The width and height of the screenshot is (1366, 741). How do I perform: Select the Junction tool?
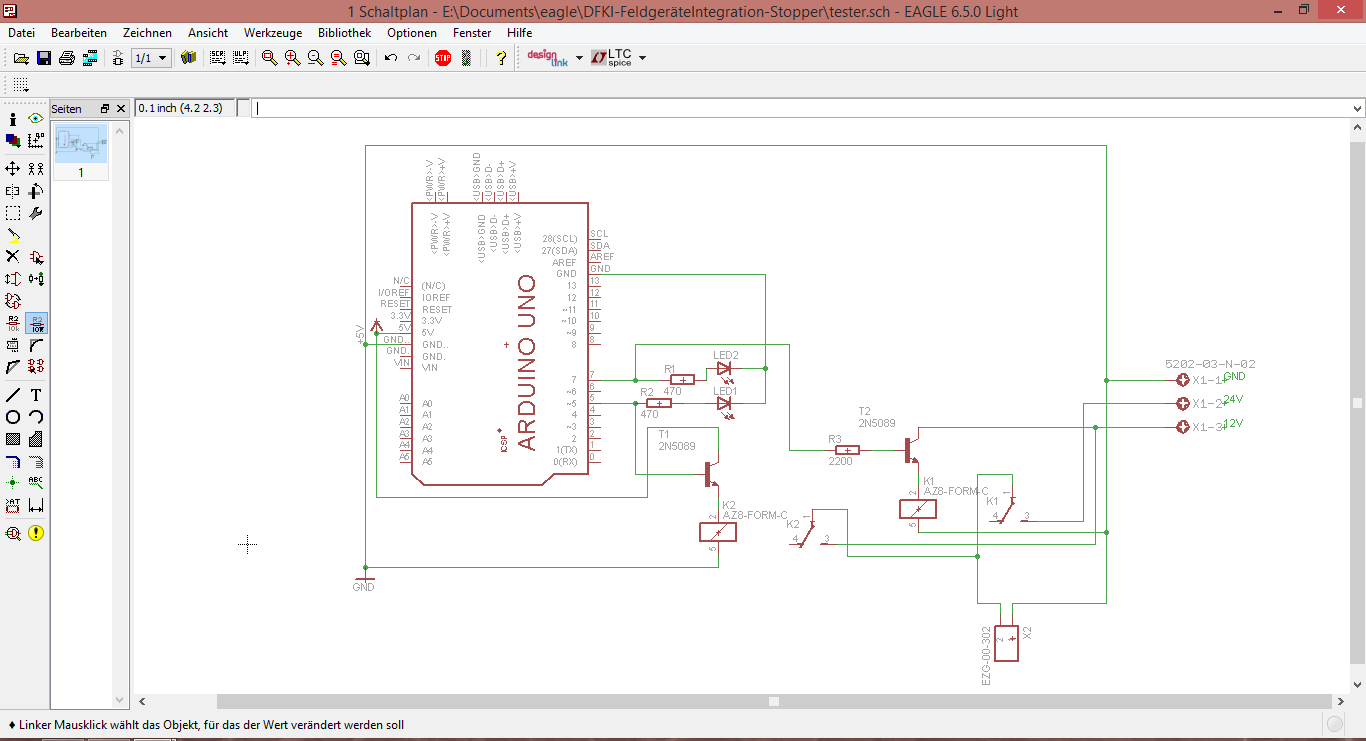coord(13,483)
